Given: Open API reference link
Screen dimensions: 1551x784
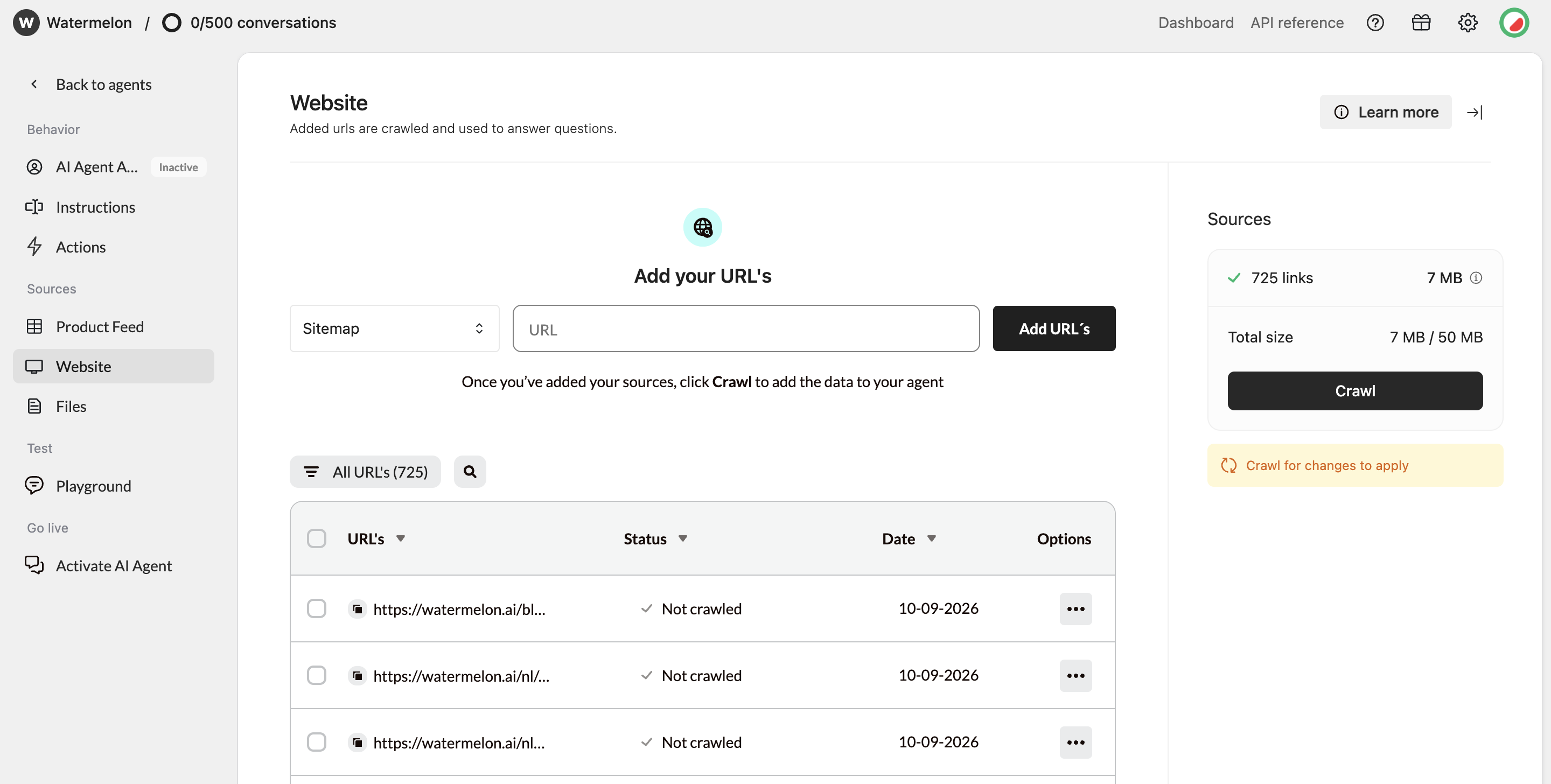Looking at the screenshot, I should tap(1297, 23).
